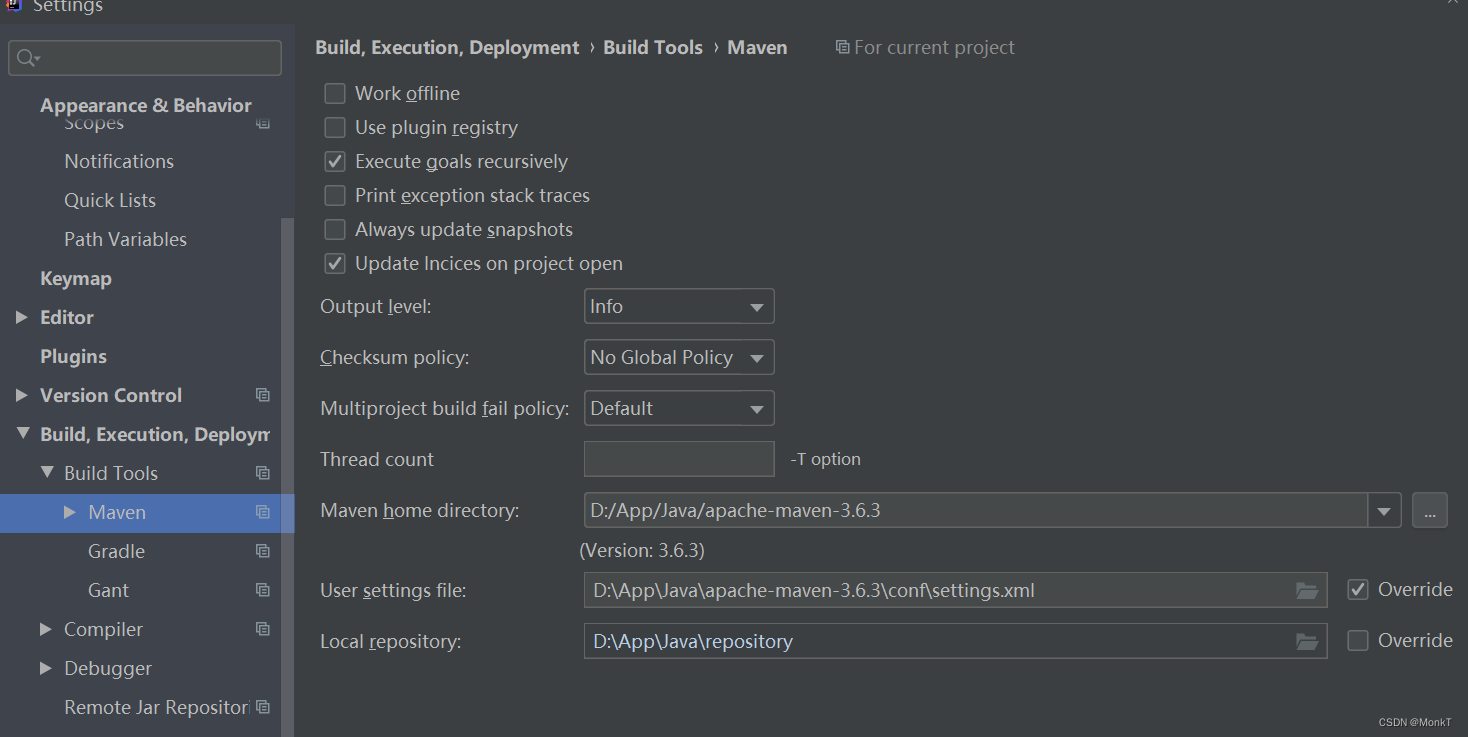The height and width of the screenshot is (737, 1468).
Task: Click the Thread count input field
Action: click(x=679, y=459)
